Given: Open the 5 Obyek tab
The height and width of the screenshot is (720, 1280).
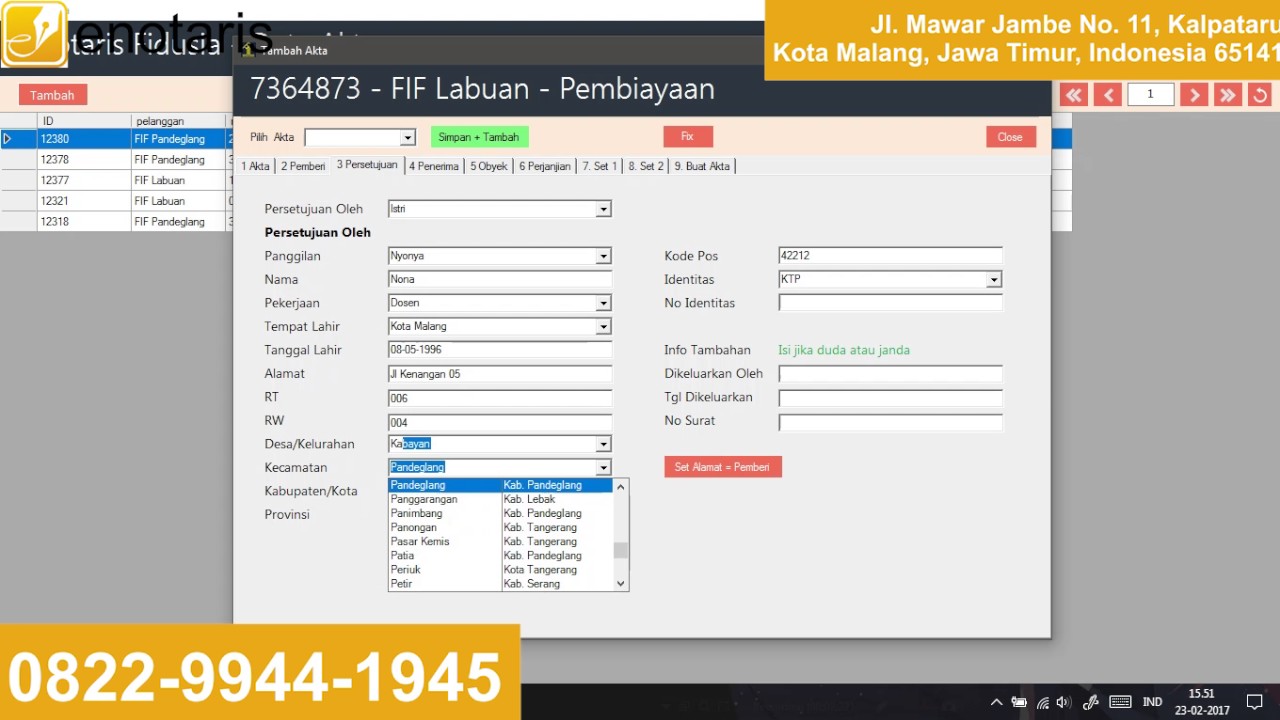Looking at the screenshot, I should (x=489, y=166).
